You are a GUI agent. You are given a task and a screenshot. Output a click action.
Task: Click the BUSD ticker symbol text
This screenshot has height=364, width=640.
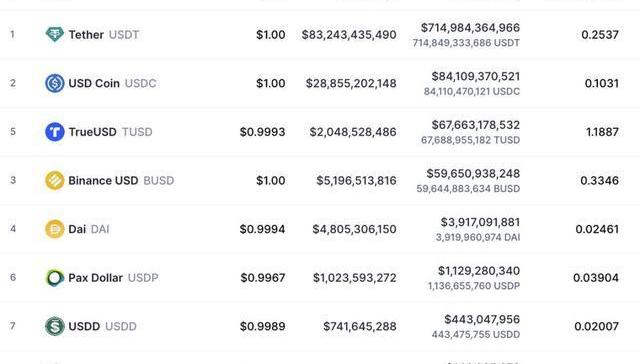coord(159,180)
